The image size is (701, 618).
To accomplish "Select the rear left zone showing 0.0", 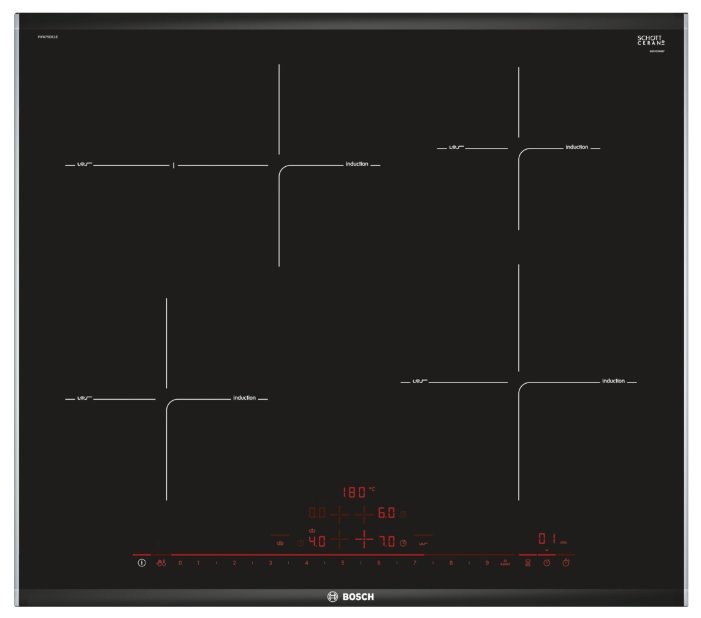I will (316, 514).
